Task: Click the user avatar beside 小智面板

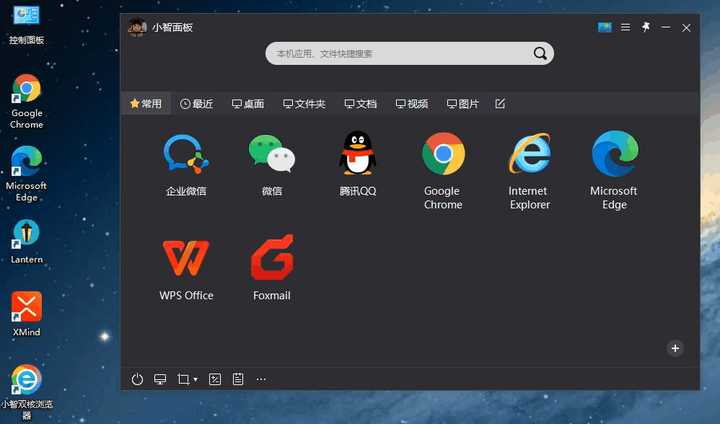Action: [x=137, y=27]
